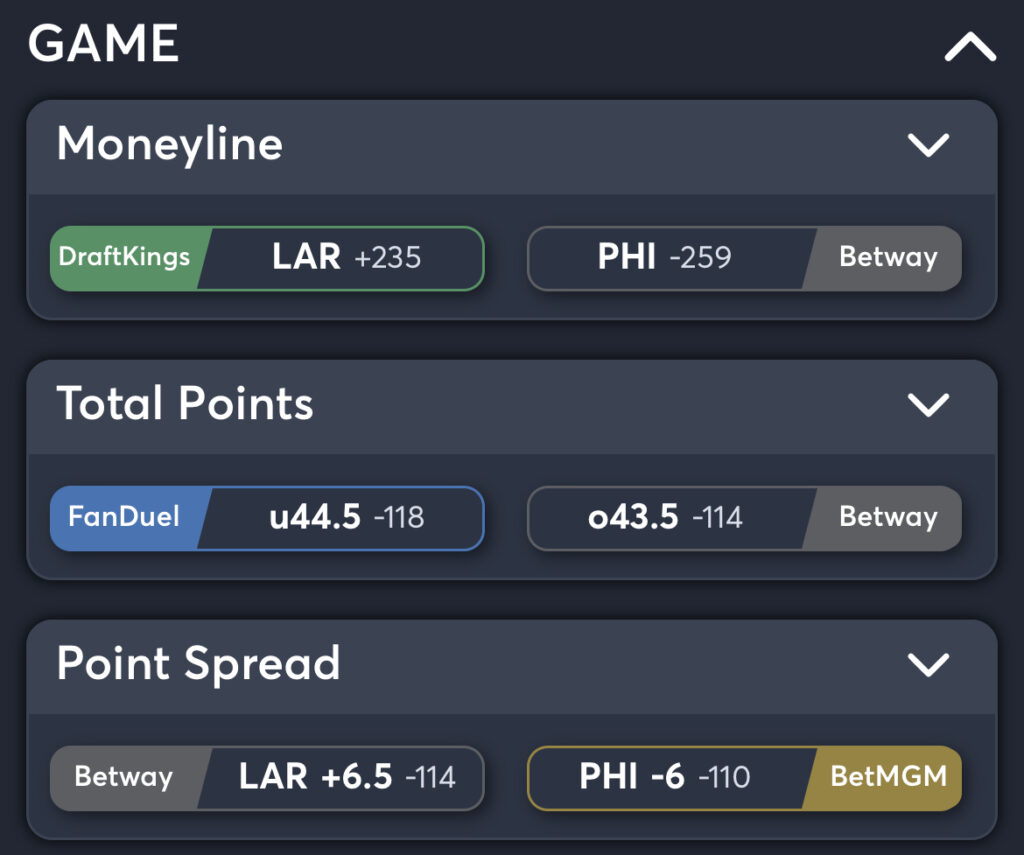Tap the Betway badge in the Total Points row
Viewport: 1024px width, 855px height.
click(887, 517)
